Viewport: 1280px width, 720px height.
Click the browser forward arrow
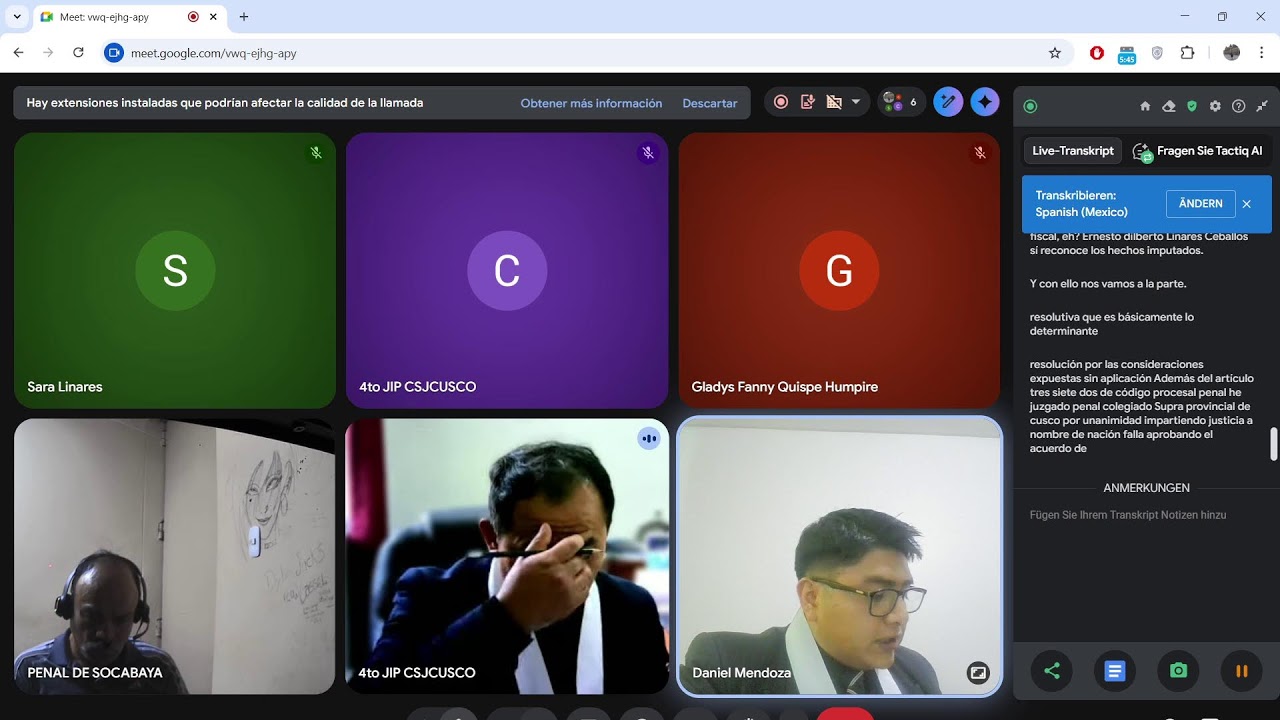point(48,53)
